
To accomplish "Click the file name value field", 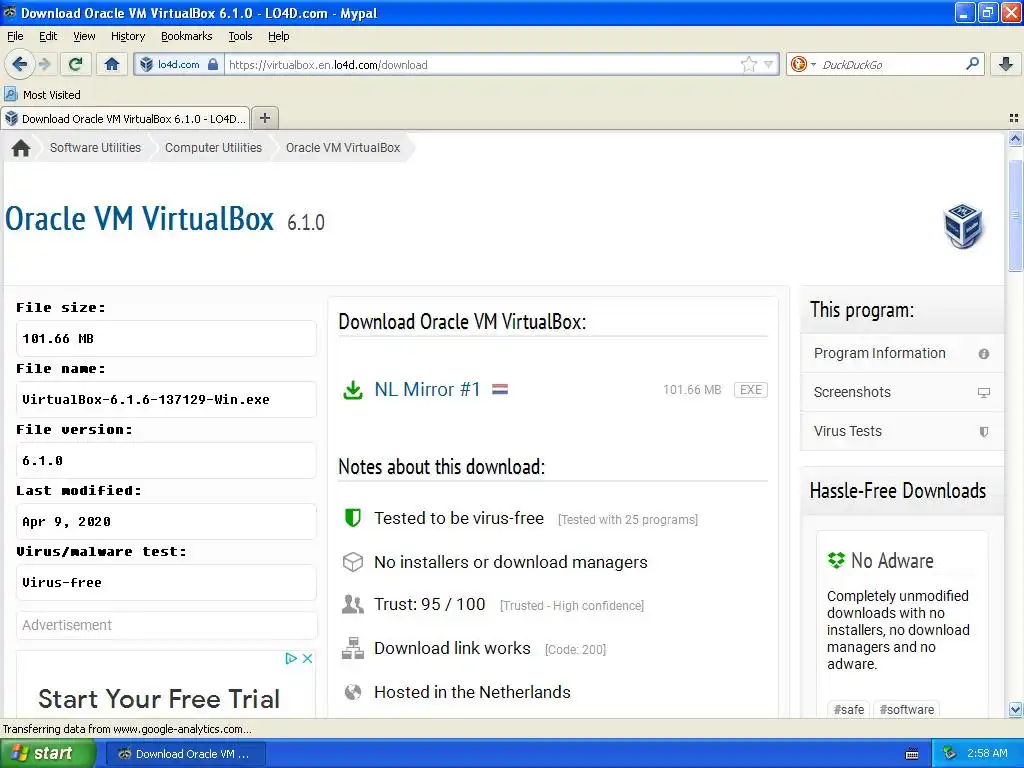I will (x=166, y=399).
